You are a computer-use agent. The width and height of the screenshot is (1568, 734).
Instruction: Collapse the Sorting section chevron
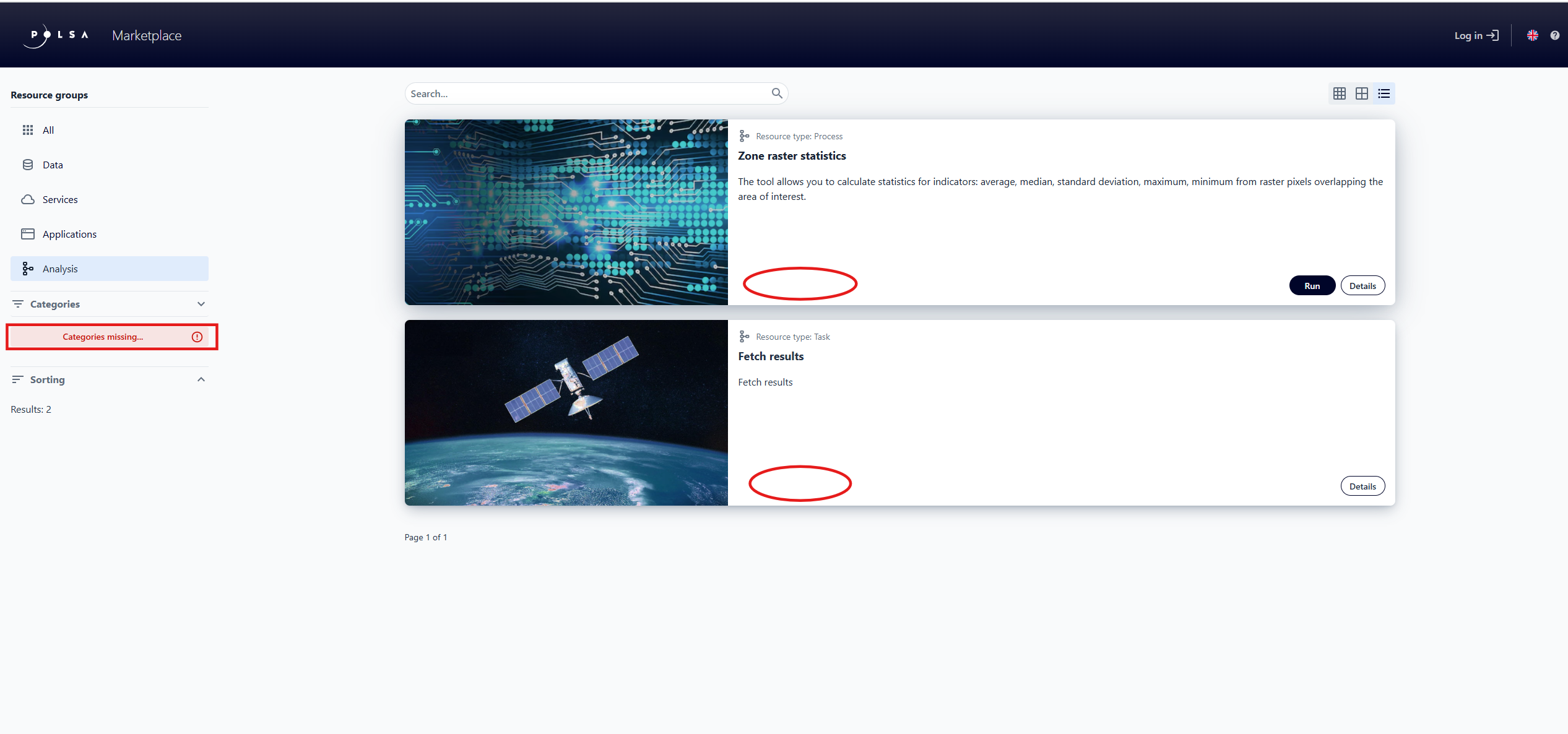pyautogui.click(x=201, y=379)
